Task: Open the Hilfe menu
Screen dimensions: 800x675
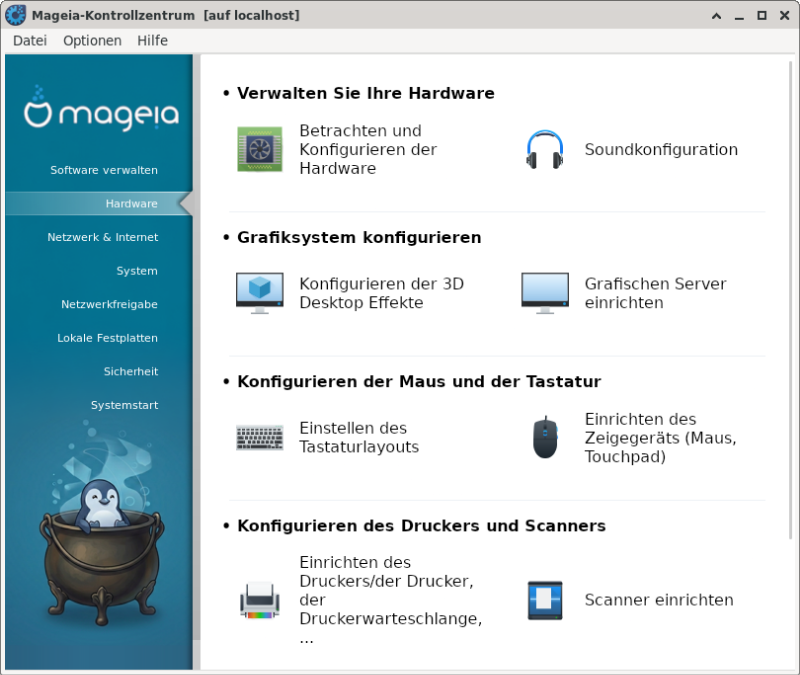Action: pyautogui.click(x=153, y=40)
